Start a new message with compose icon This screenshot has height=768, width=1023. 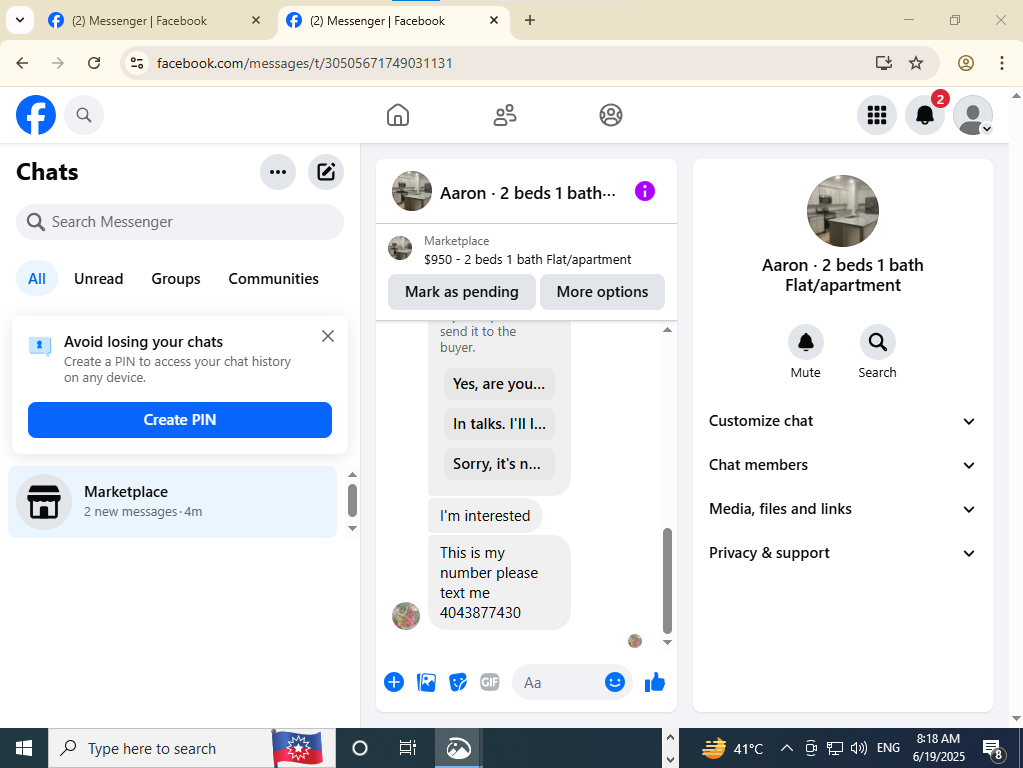(x=326, y=172)
